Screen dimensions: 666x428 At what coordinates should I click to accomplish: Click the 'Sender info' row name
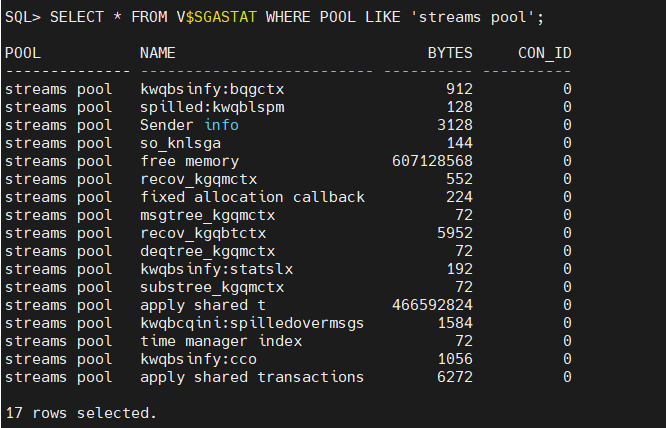point(189,125)
